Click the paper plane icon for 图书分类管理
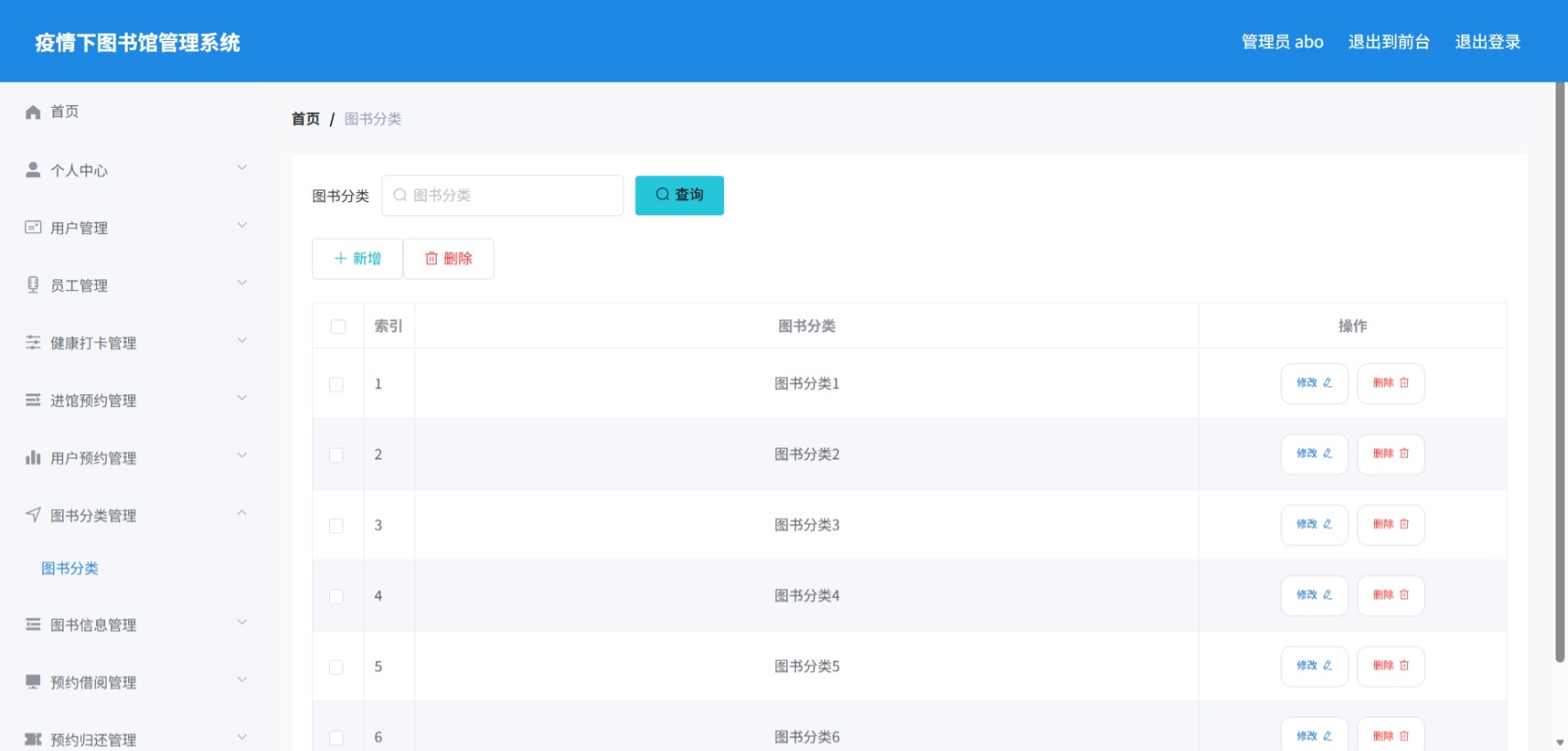Viewport: 1568px width, 751px height. point(33,514)
